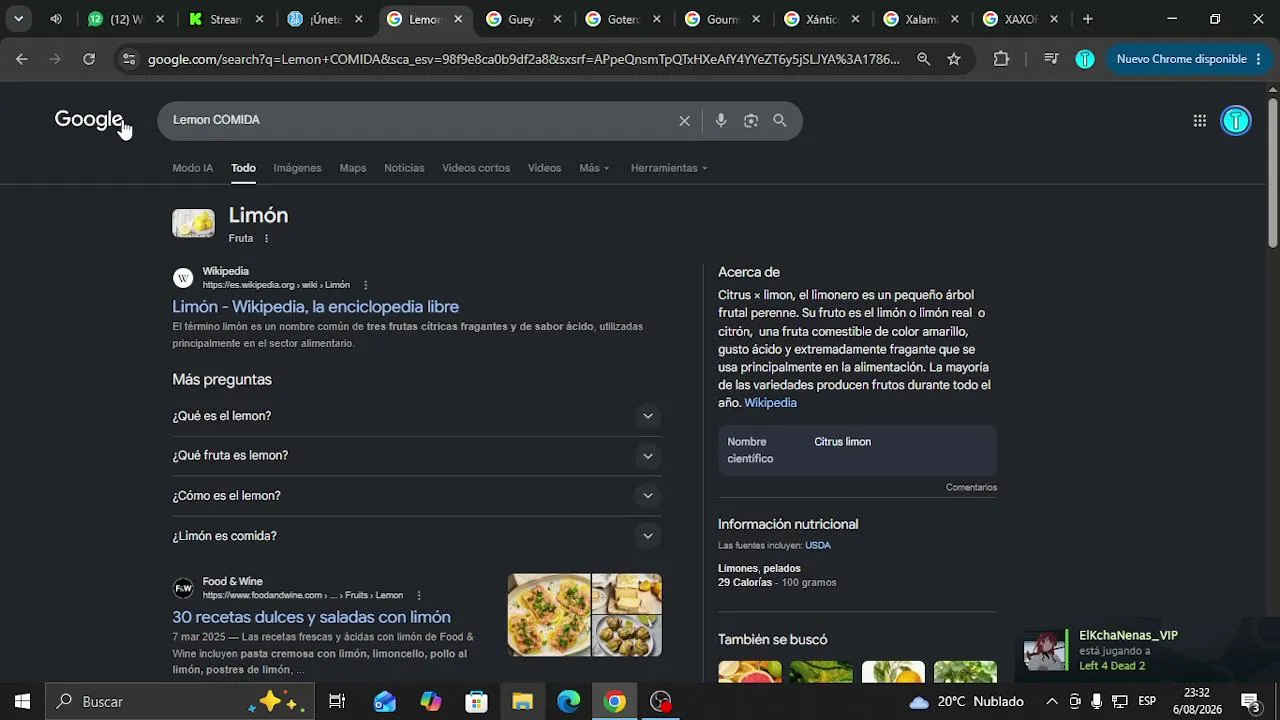The height and width of the screenshot is (720, 1280).
Task: Open more options for the Limón knowledge panel
Action: [x=266, y=239]
